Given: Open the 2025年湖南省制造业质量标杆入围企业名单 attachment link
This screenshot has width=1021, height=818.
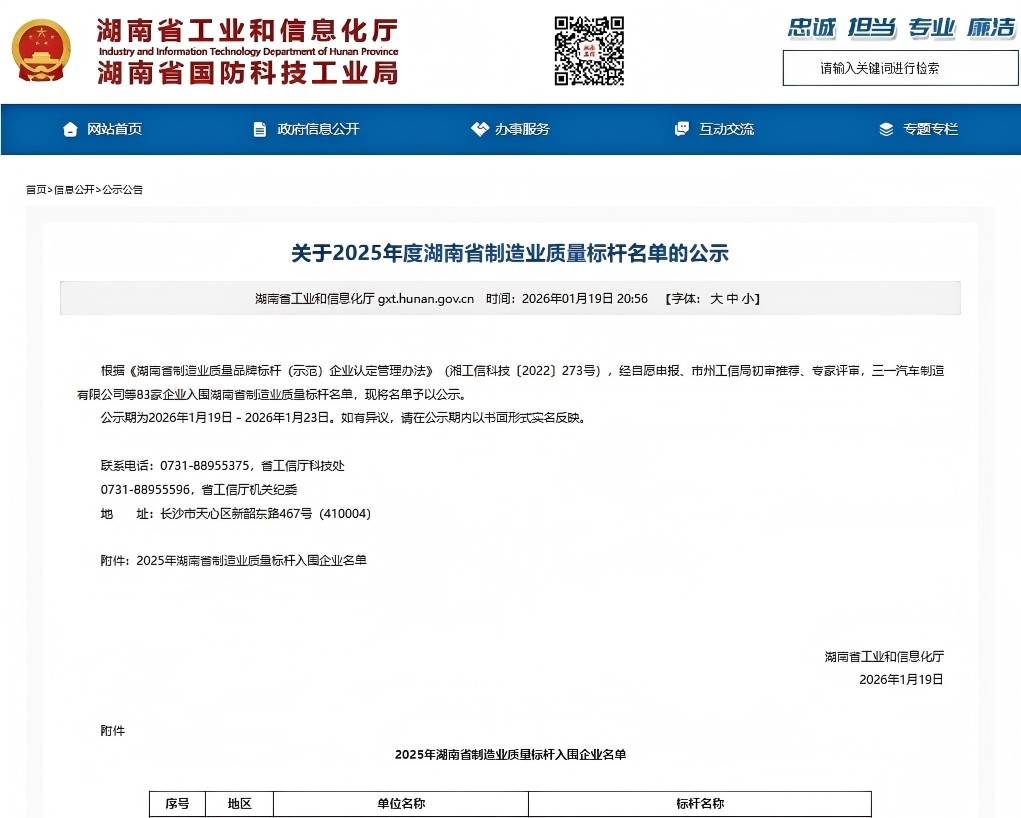Looking at the screenshot, I should 251,560.
